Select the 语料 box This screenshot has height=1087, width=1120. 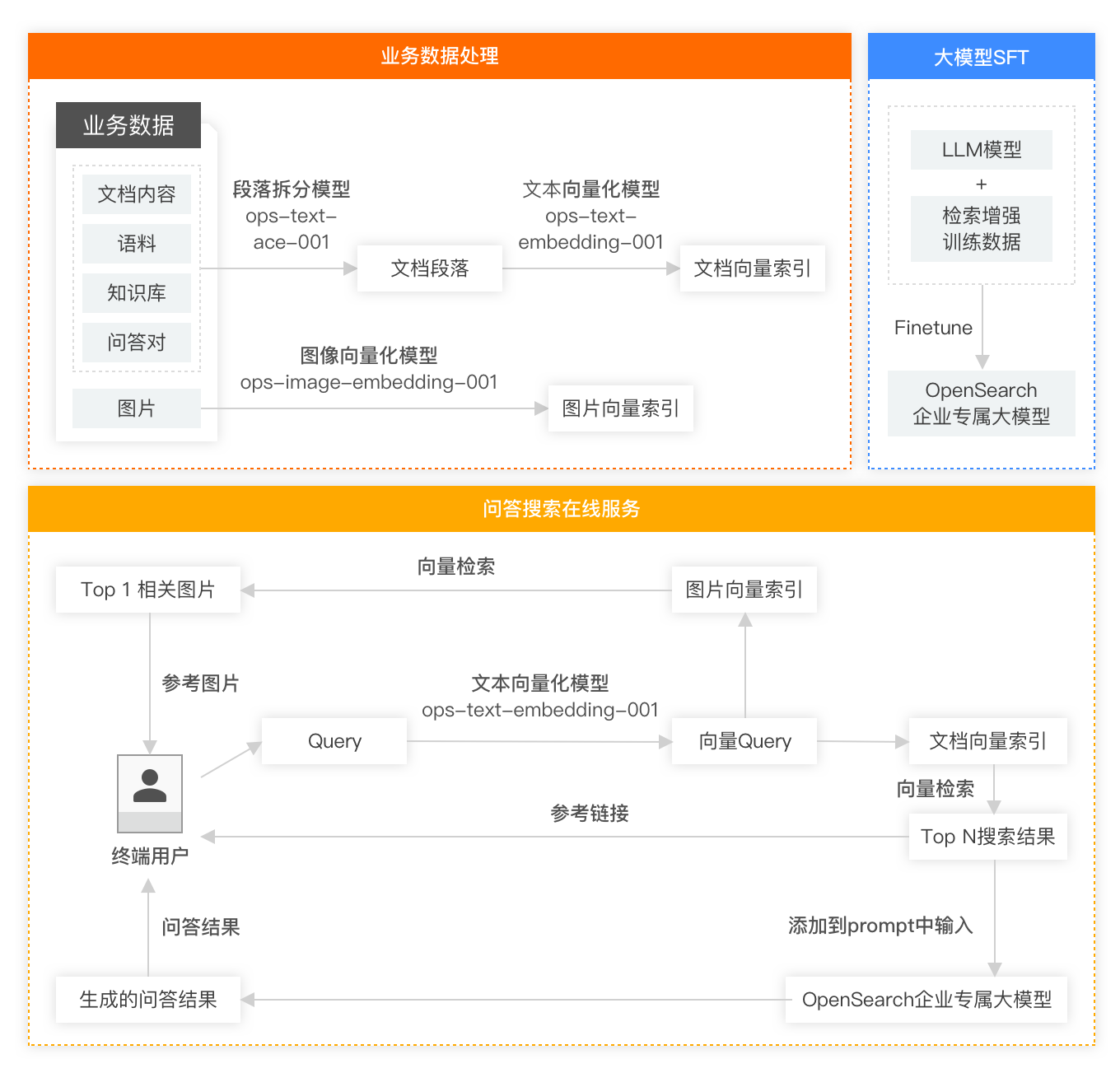(137, 244)
